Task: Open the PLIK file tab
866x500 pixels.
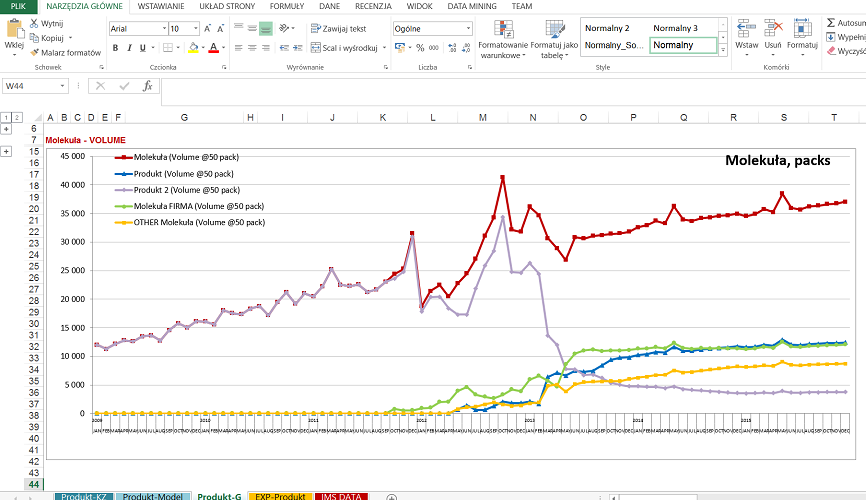Action: click(18, 7)
